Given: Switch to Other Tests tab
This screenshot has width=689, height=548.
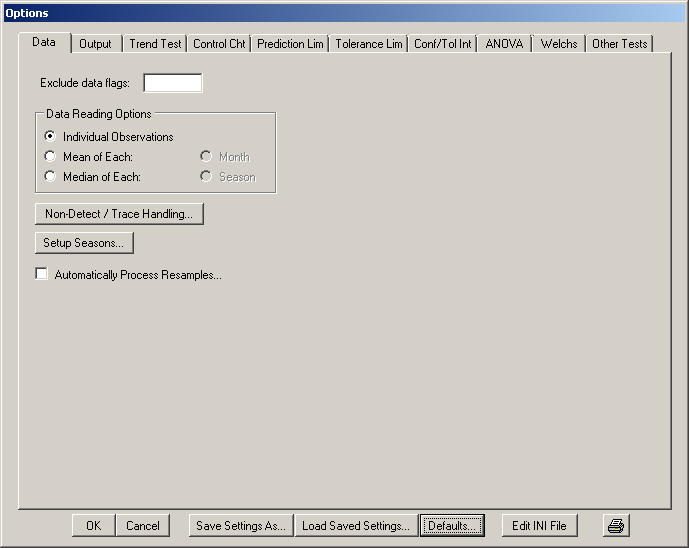Looking at the screenshot, I should pyautogui.click(x=619, y=44).
